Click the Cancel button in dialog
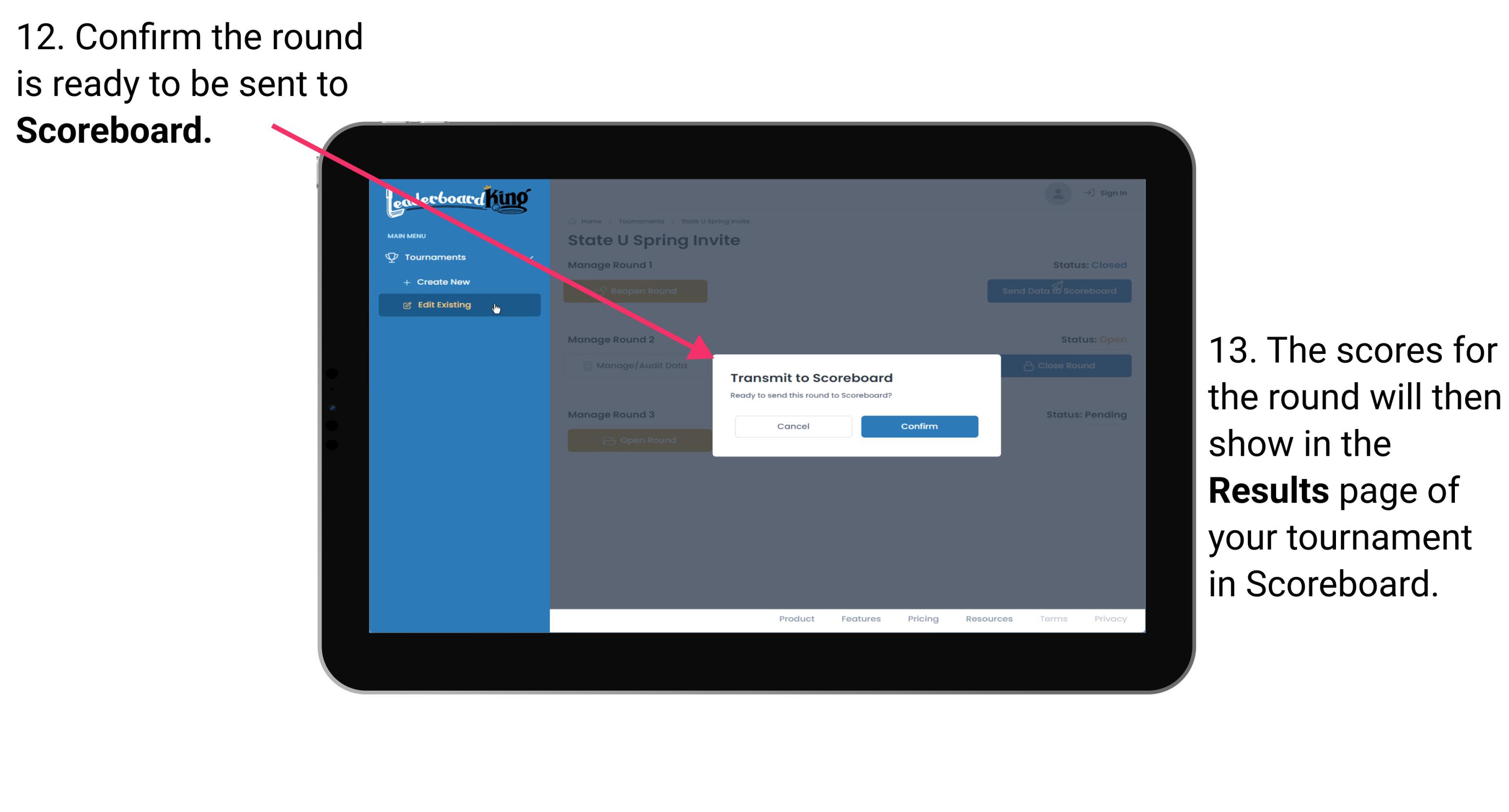1509x812 pixels. (x=794, y=426)
